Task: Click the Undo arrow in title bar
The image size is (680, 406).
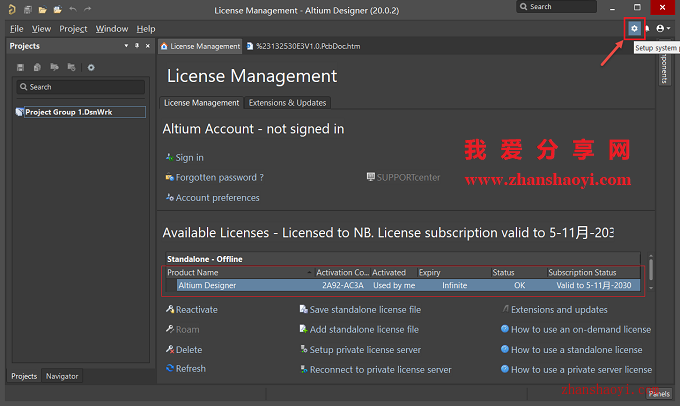Action: tap(72, 9)
